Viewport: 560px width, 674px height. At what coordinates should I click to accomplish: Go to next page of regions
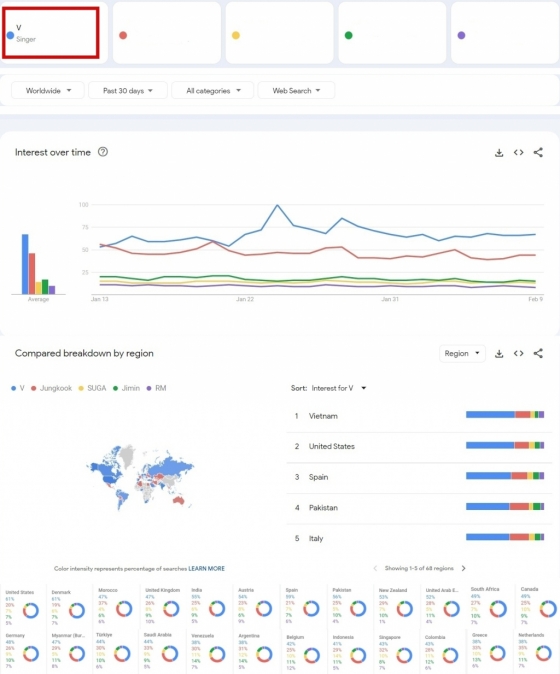click(463, 568)
